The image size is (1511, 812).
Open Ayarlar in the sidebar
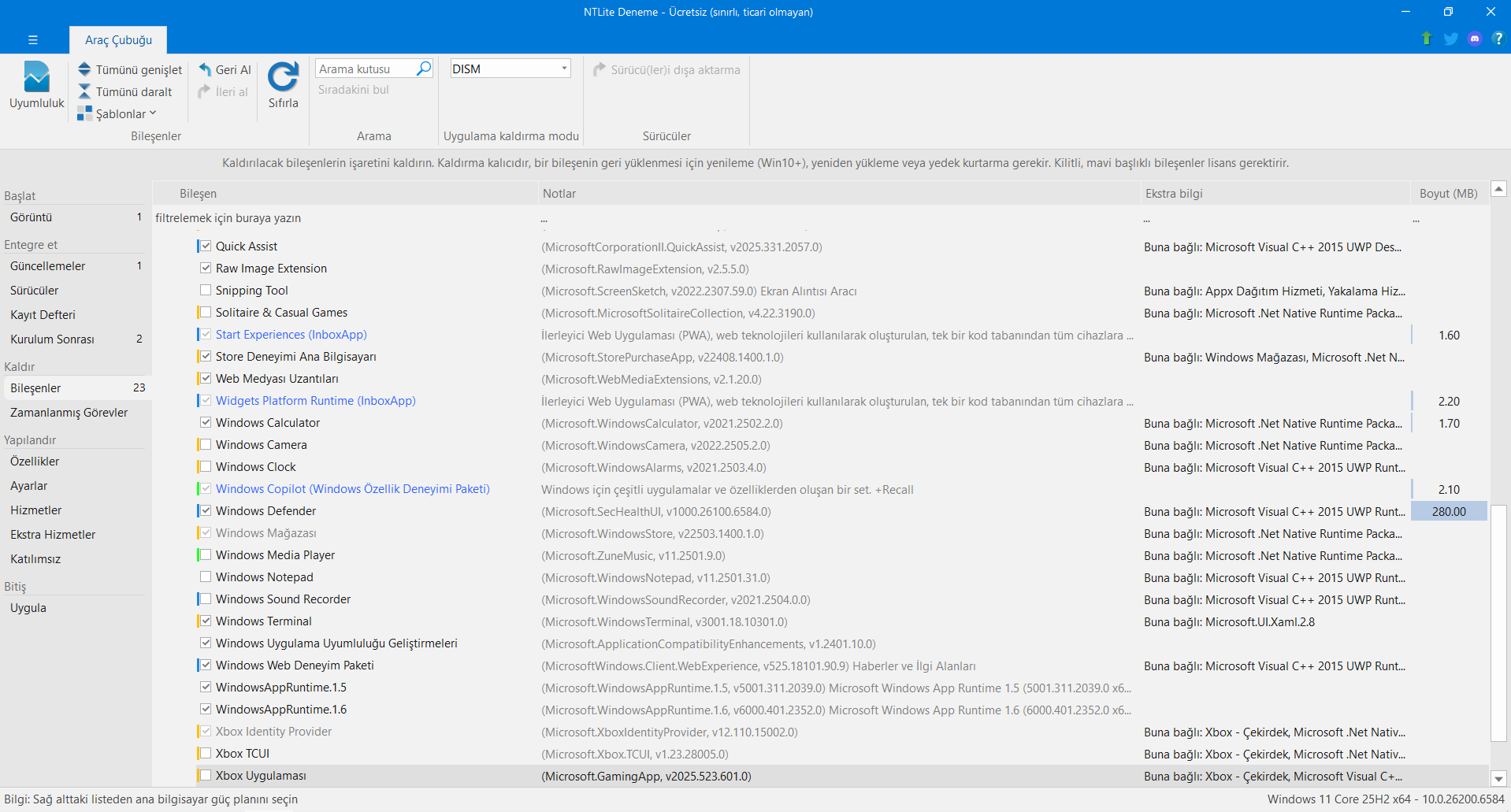[x=76, y=485]
